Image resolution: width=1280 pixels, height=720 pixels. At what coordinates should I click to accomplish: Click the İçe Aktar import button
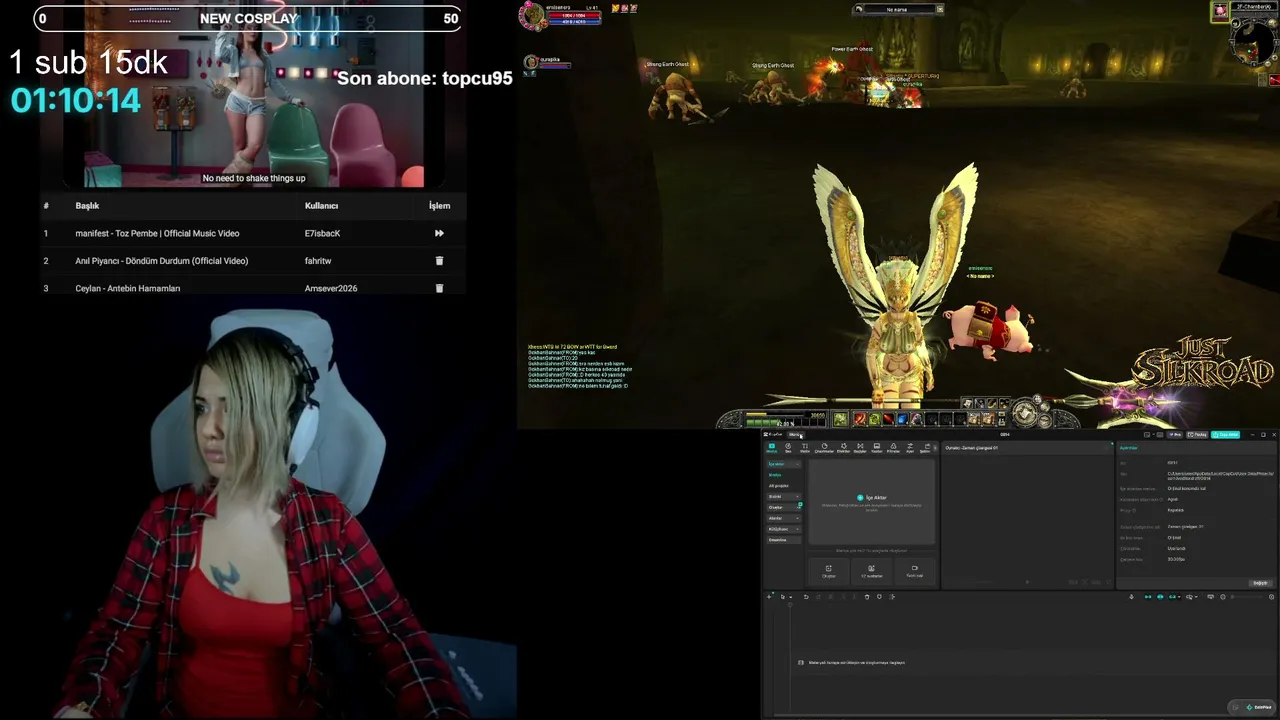coord(871,497)
